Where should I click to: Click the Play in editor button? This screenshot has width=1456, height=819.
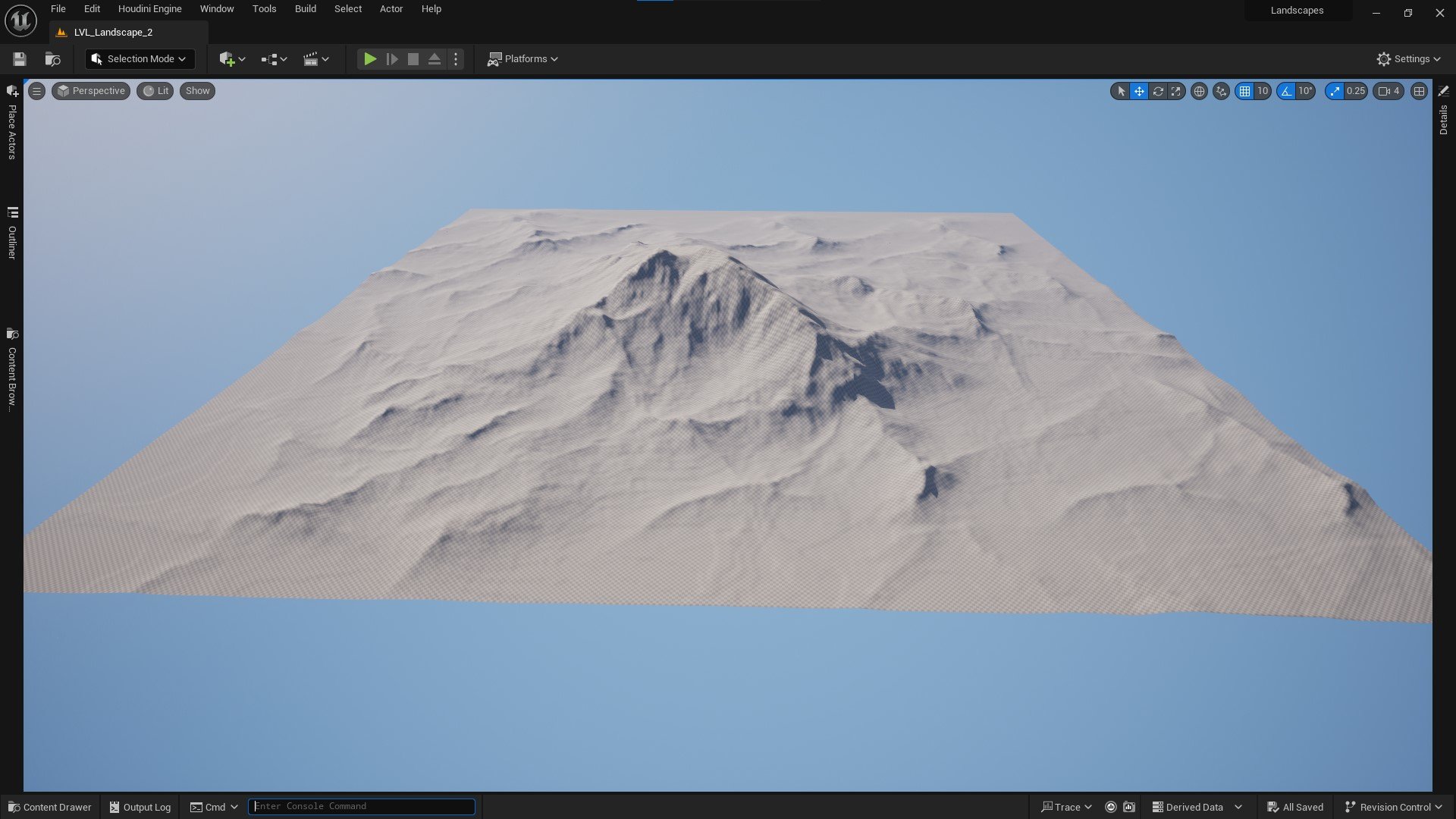[x=369, y=59]
